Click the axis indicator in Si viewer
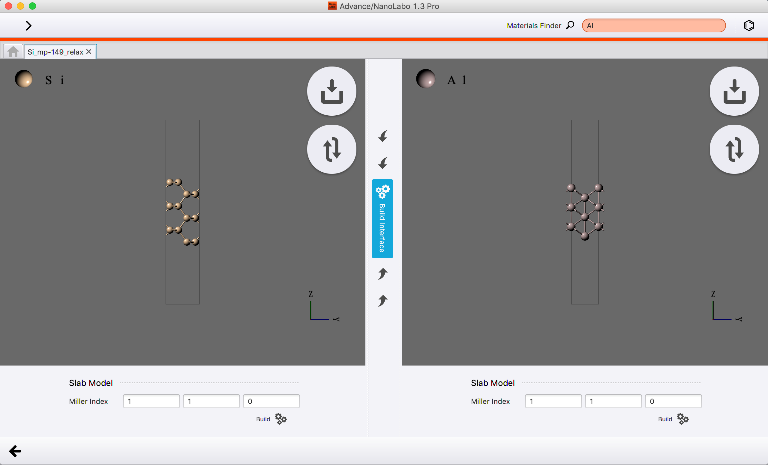Screen dimensions: 768x465 324,307
